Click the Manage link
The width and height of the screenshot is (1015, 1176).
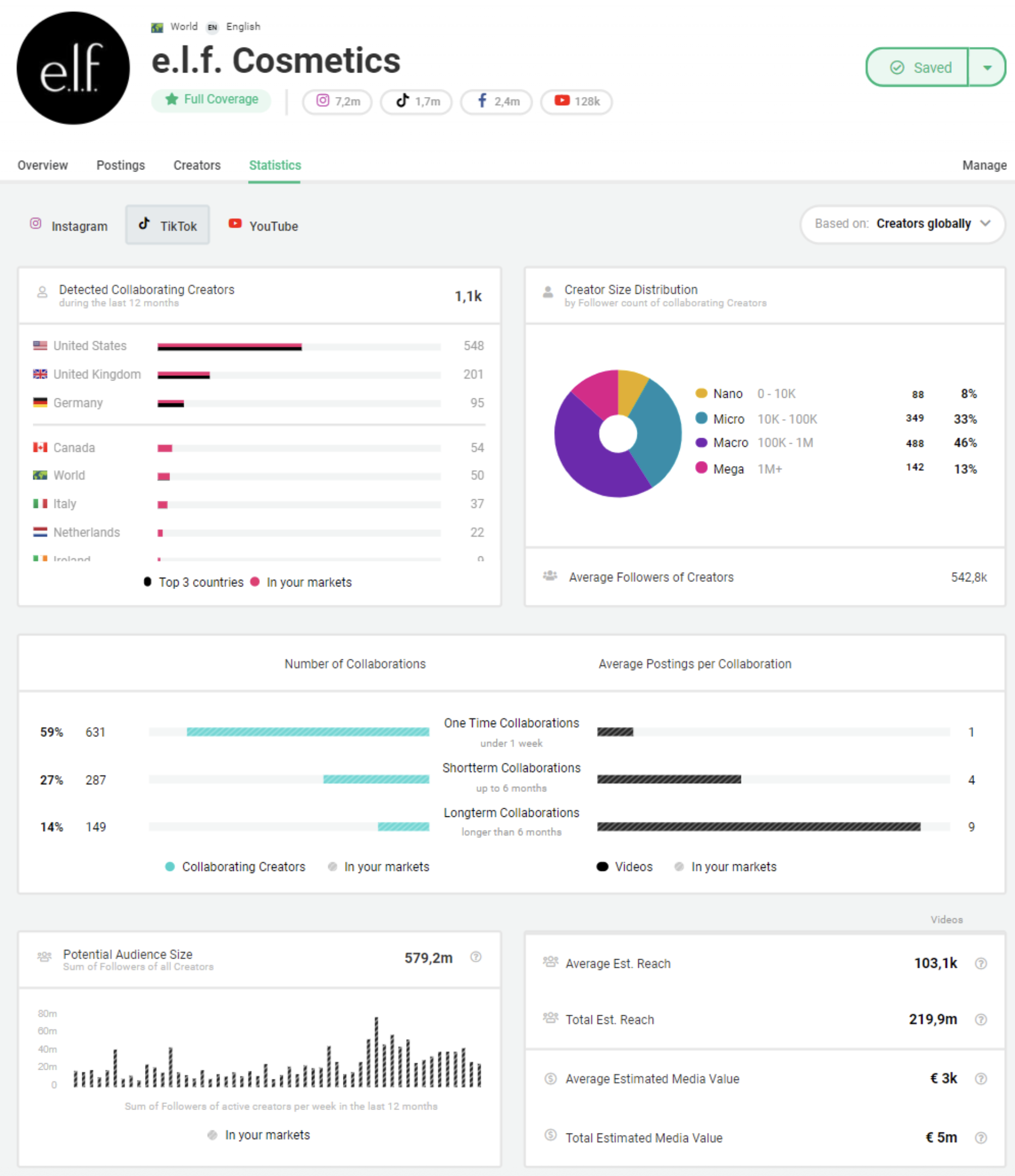(x=984, y=165)
